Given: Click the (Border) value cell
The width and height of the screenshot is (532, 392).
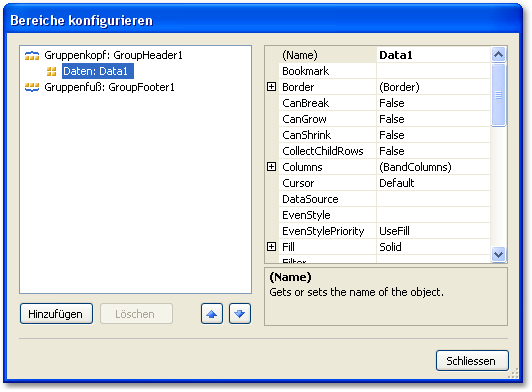Looking at the screenshot, I should point(433,87).
